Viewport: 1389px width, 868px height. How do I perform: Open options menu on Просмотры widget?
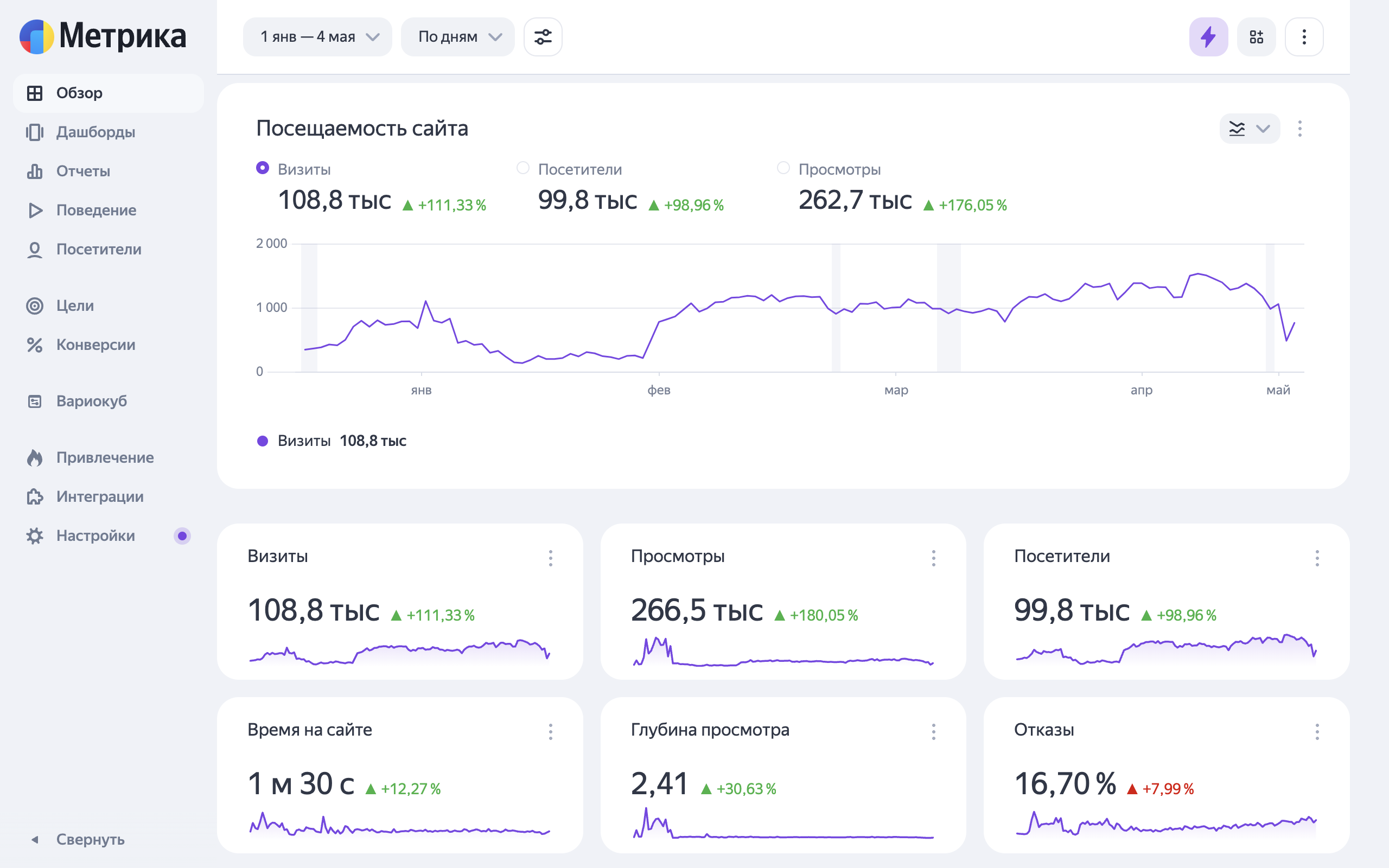click(x=933, y=558)
